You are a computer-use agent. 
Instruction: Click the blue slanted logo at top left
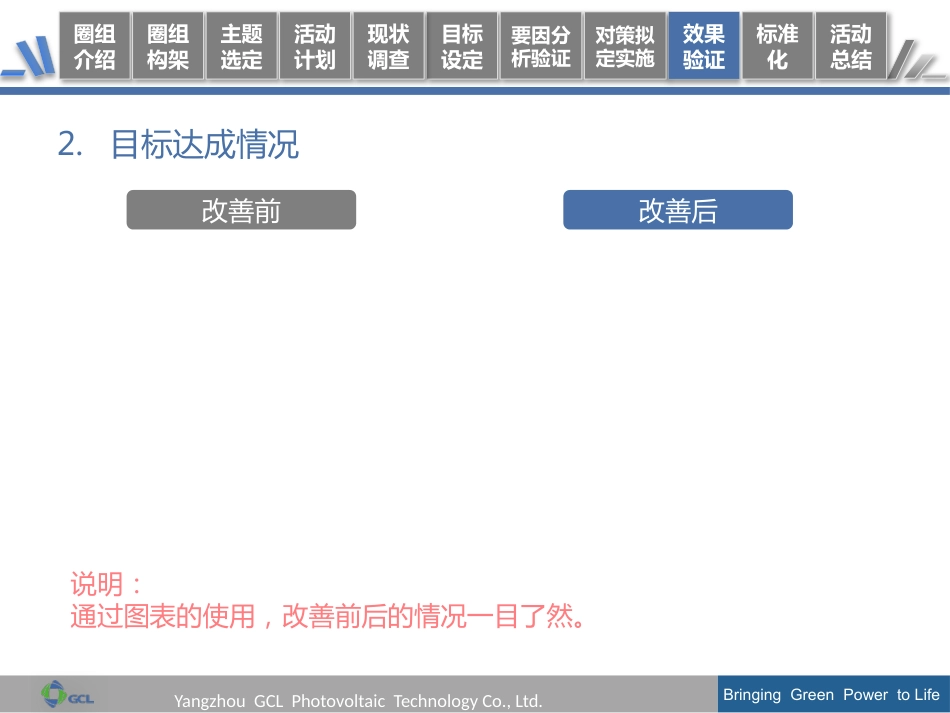tap(28, 56)
